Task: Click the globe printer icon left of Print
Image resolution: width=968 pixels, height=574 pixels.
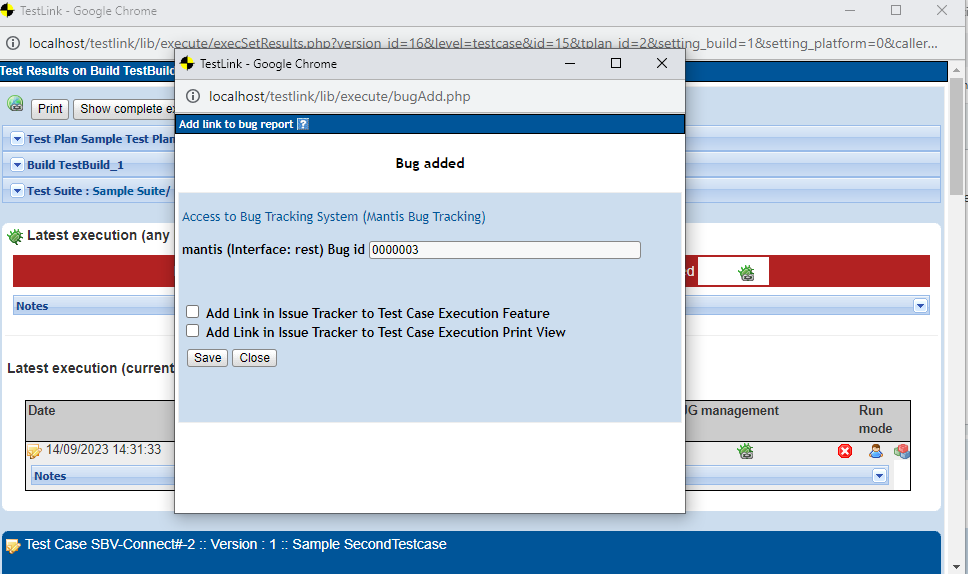Action: tap(16, 104)
